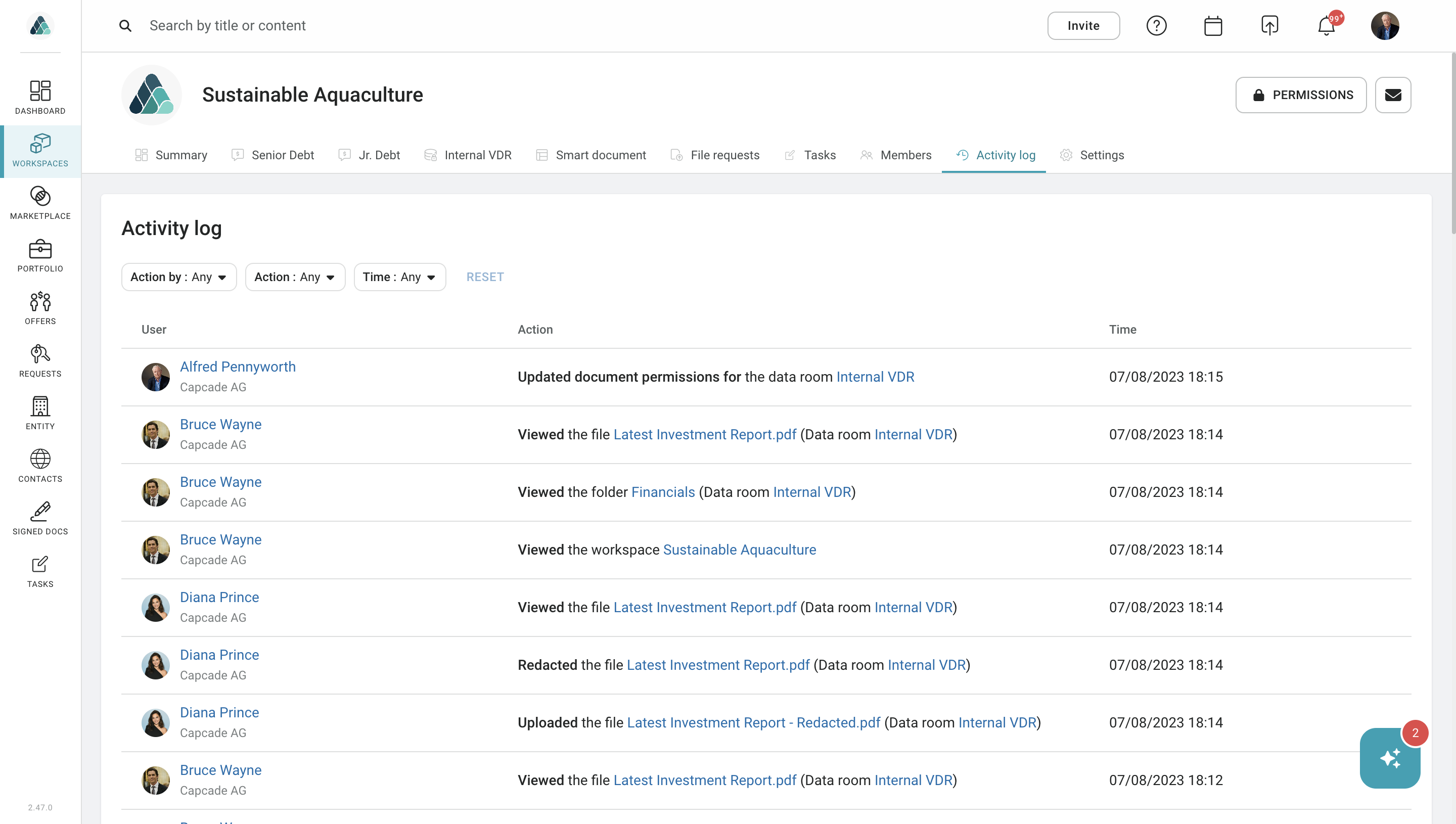Screen dimensions: 1456x824
Task: Open Signed Docs from sidebar
Action: click(40, 518)
